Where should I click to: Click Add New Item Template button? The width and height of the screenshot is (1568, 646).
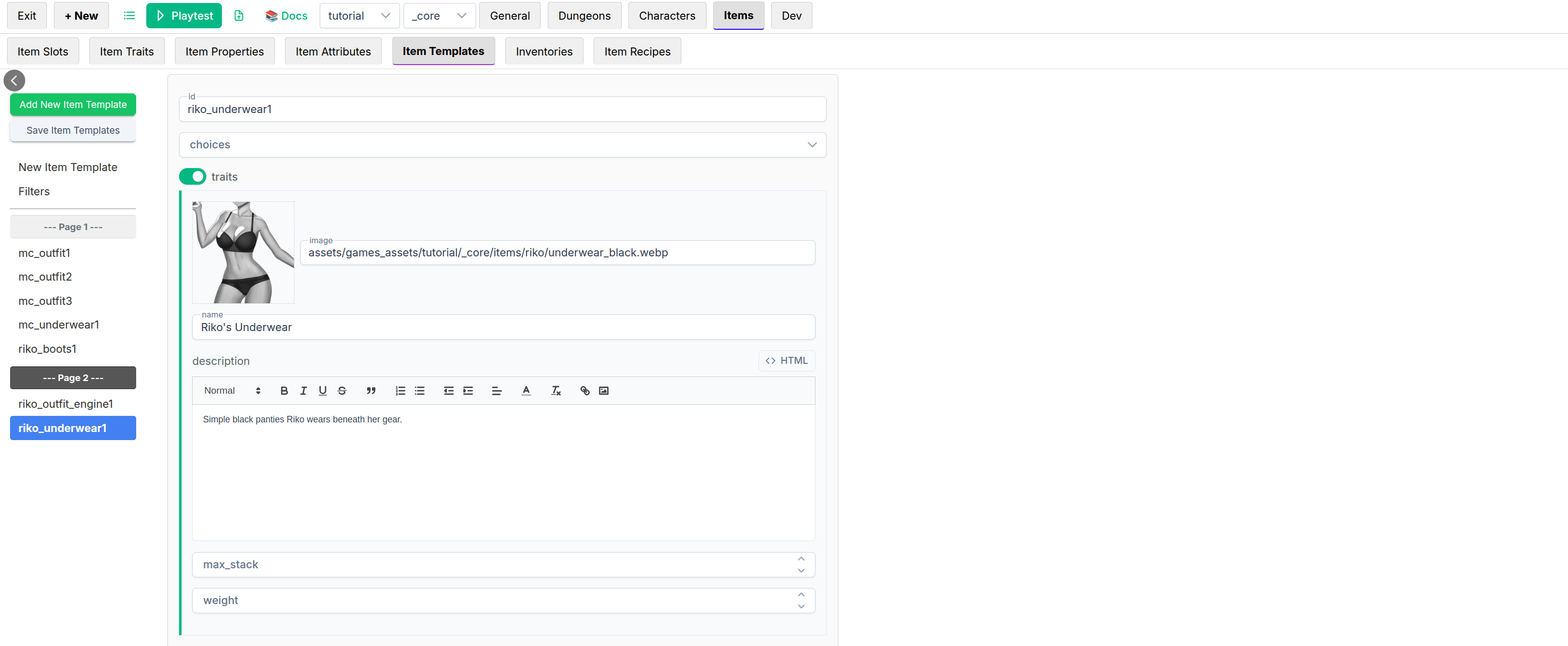(x=73, y=105)
